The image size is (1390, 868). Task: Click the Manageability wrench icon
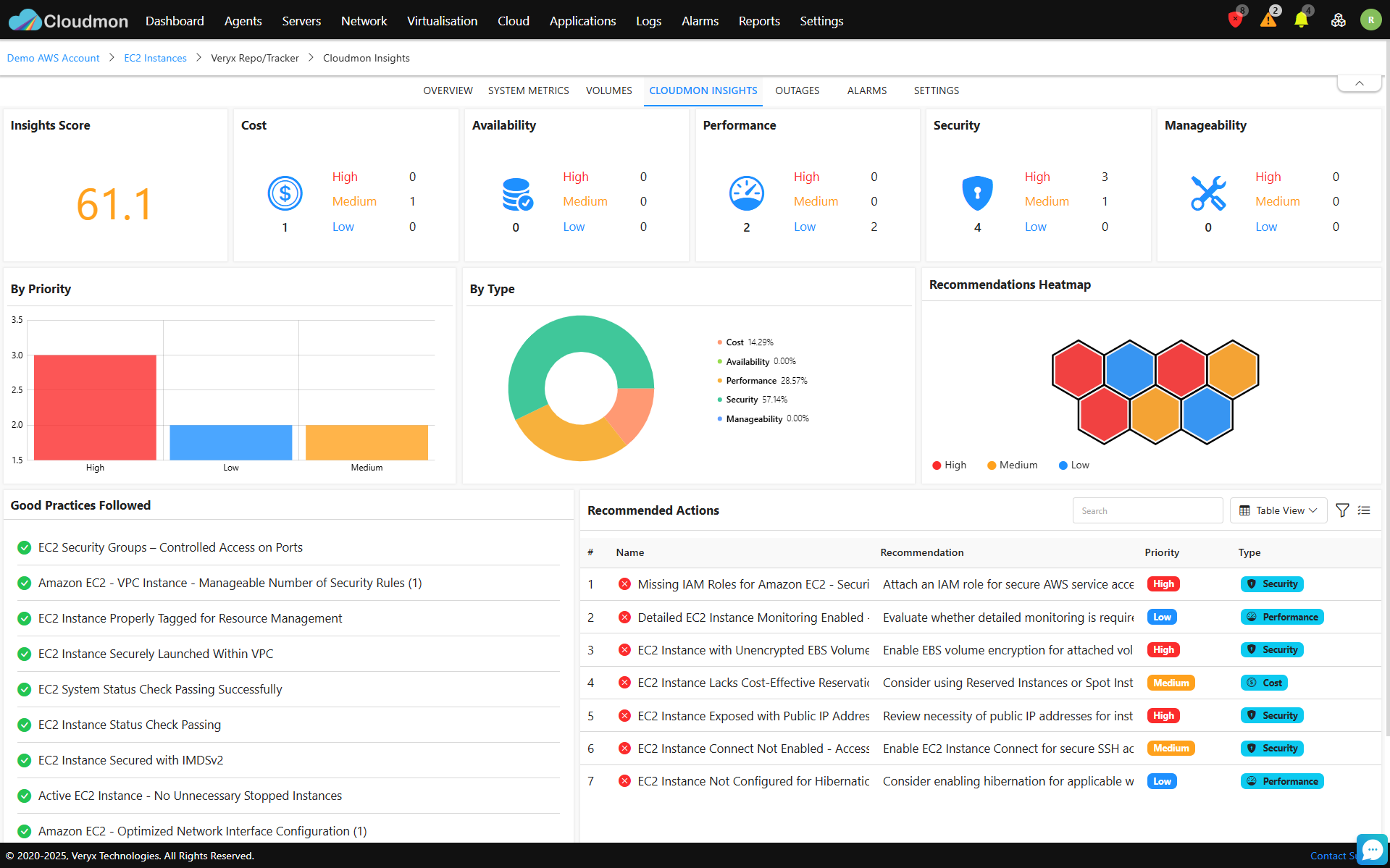[x=1208, y=193]
